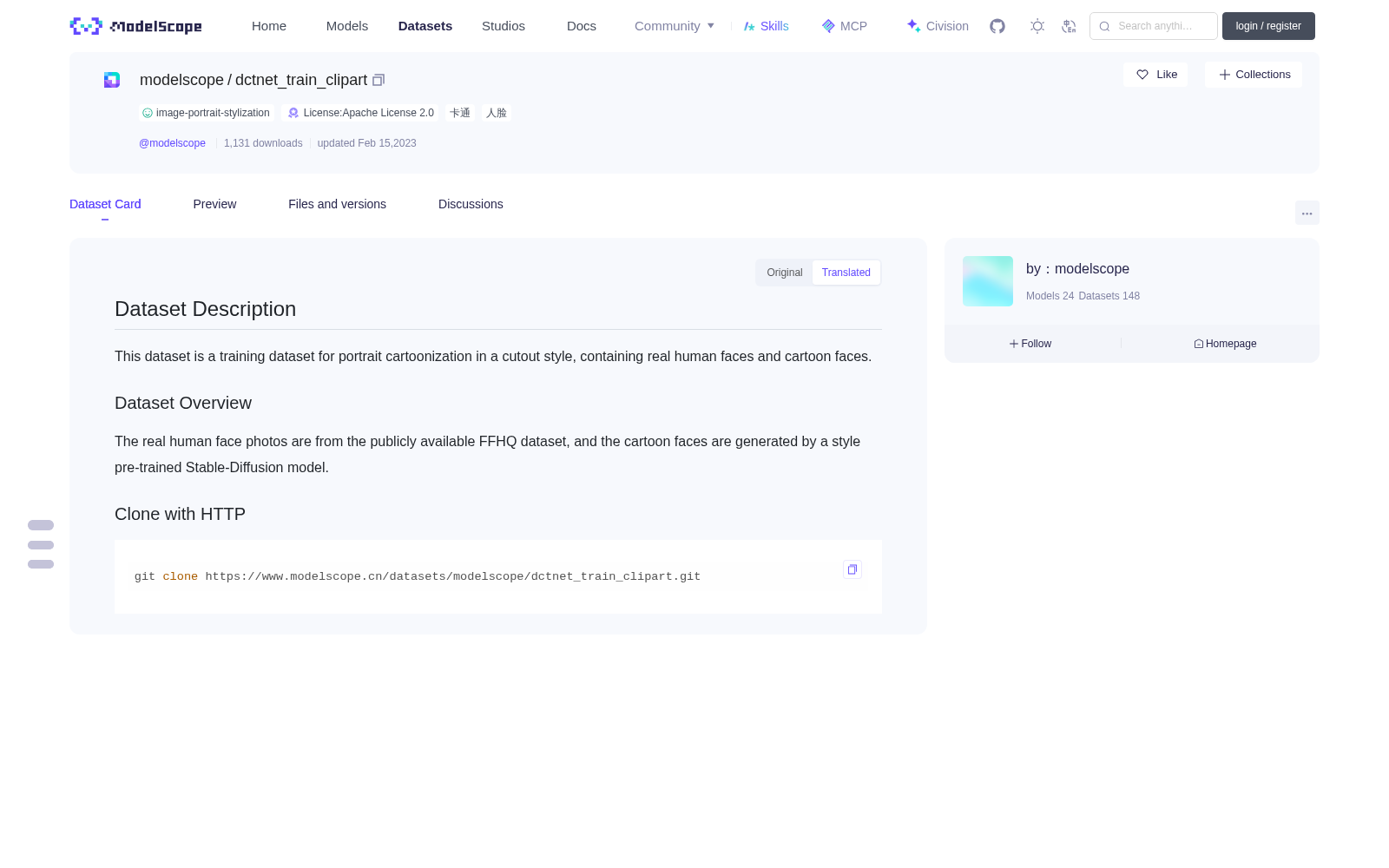Click the 卡通 tag
This screenshot has height=868, width=1389.
[460, 113]
